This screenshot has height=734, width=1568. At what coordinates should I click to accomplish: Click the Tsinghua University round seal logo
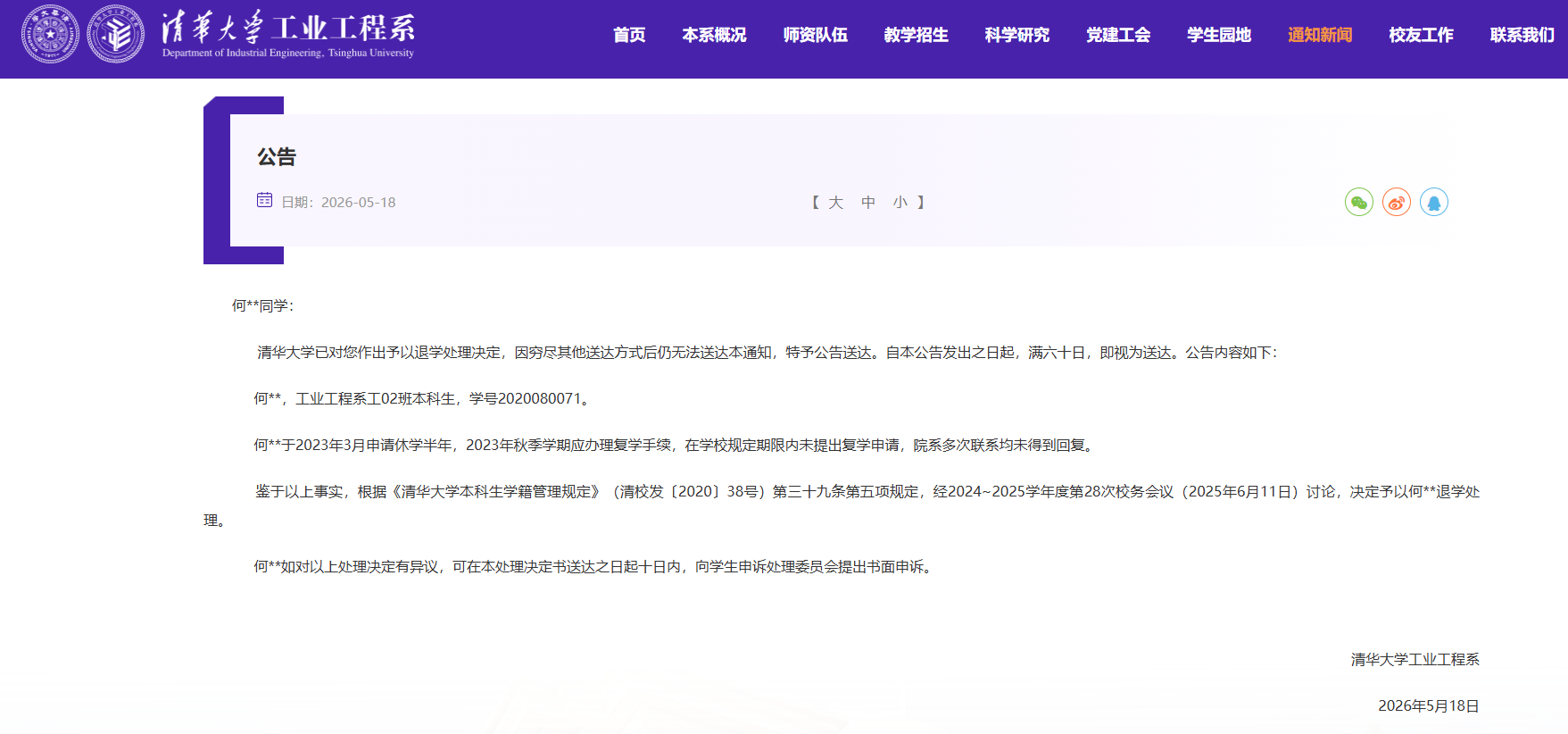click(50, 34)
